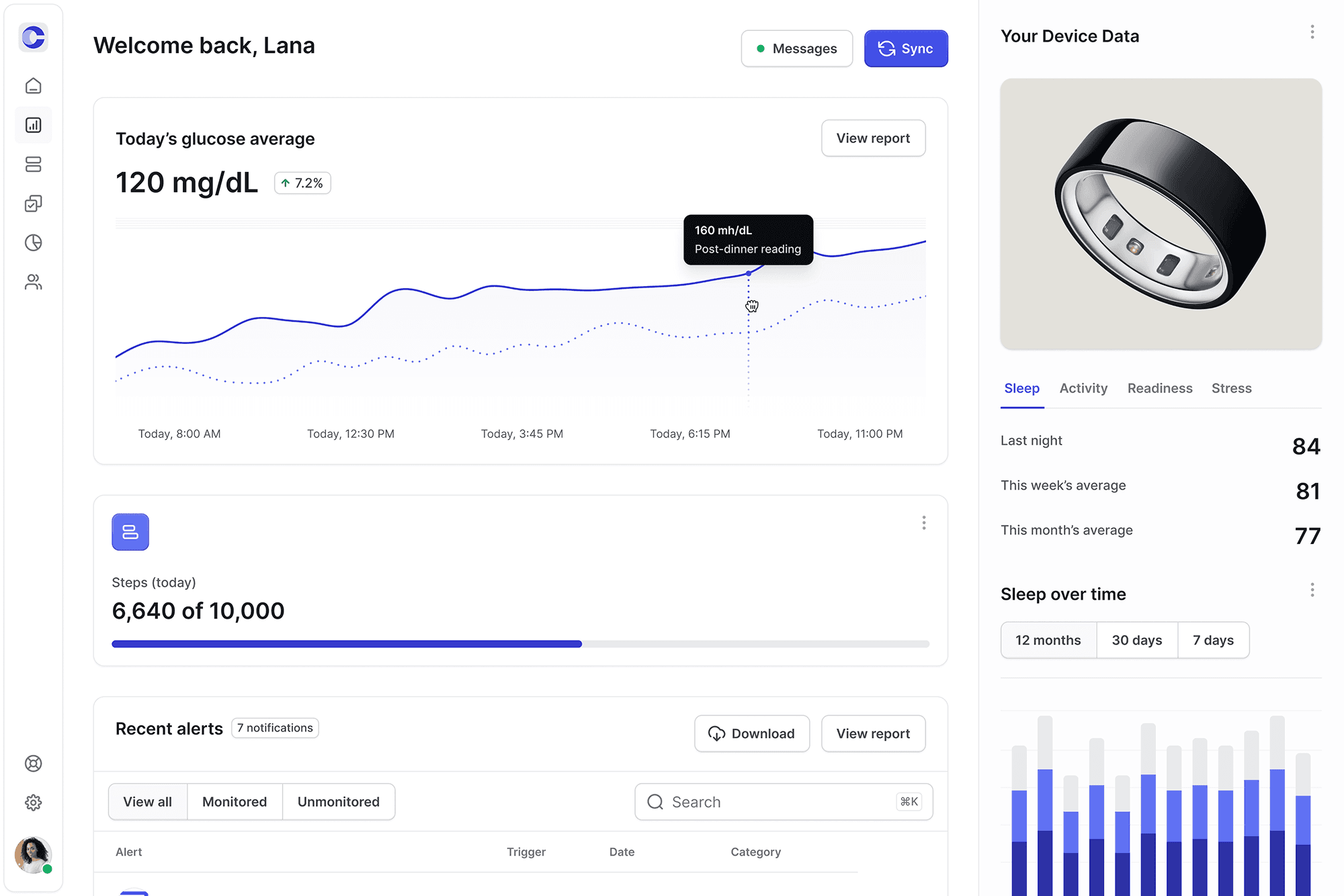1344x896 pixels.
Task: Click the Download cloud icon
Action: point(716,733)
